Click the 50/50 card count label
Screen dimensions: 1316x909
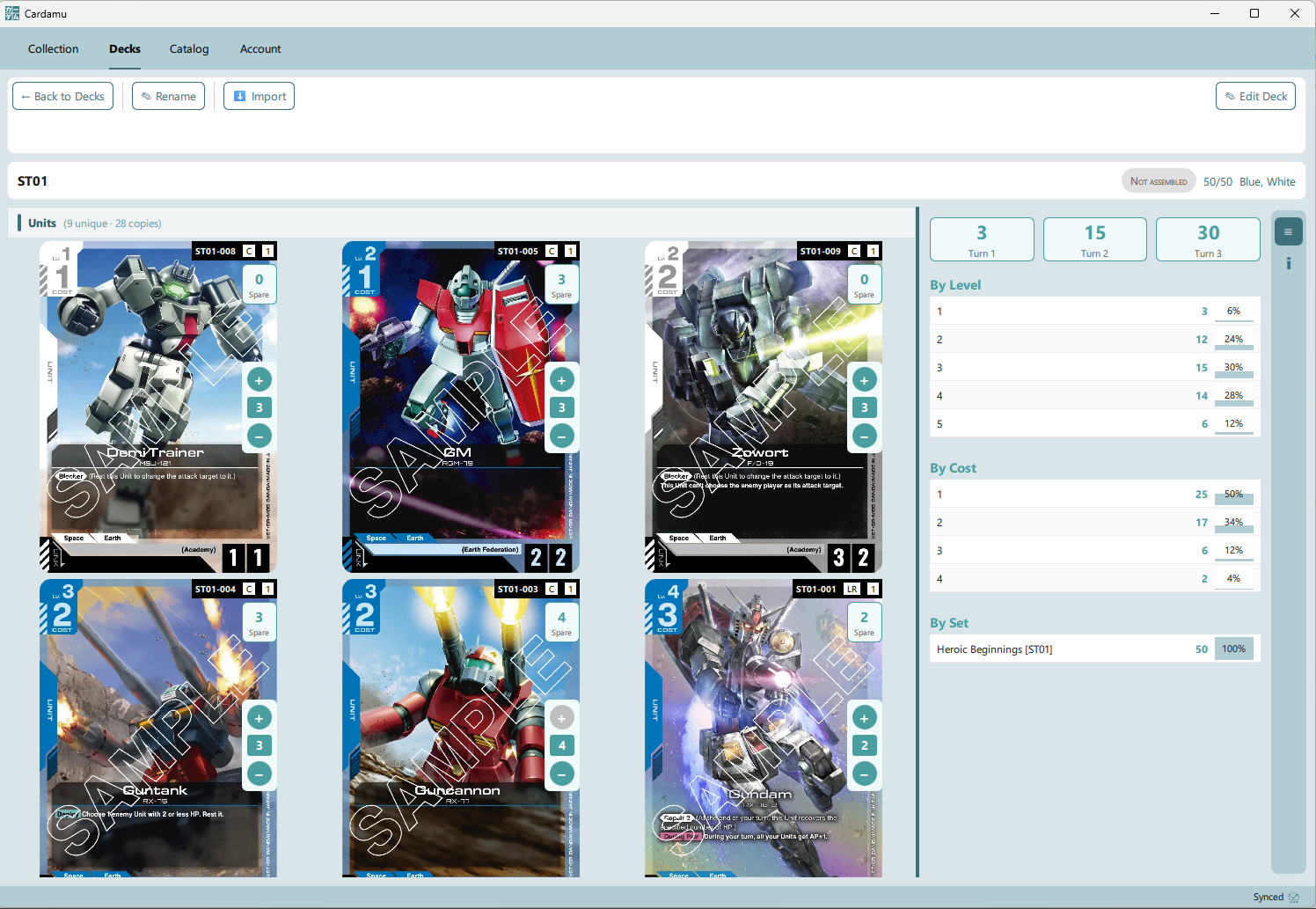coord(1217,181)
